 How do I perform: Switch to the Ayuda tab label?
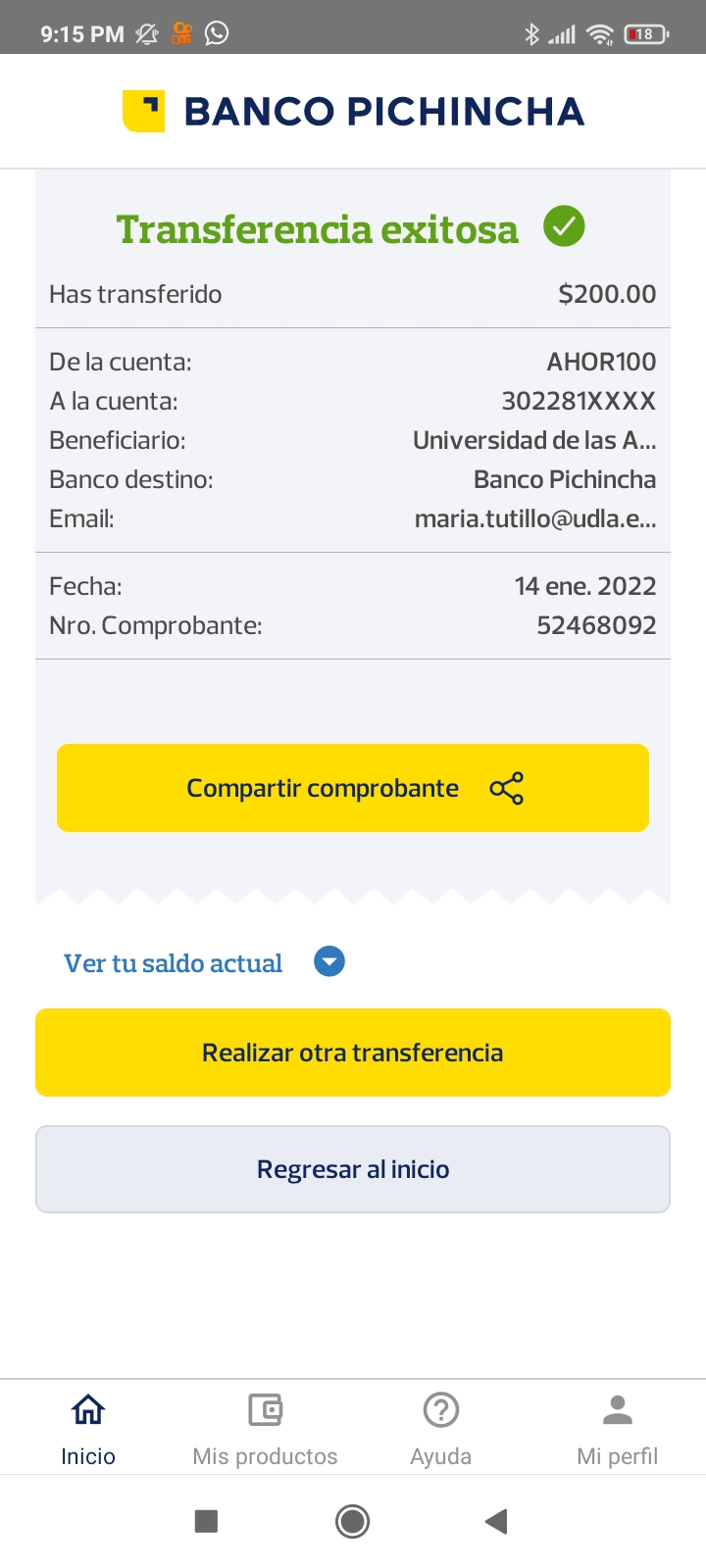coord(441,1456)
